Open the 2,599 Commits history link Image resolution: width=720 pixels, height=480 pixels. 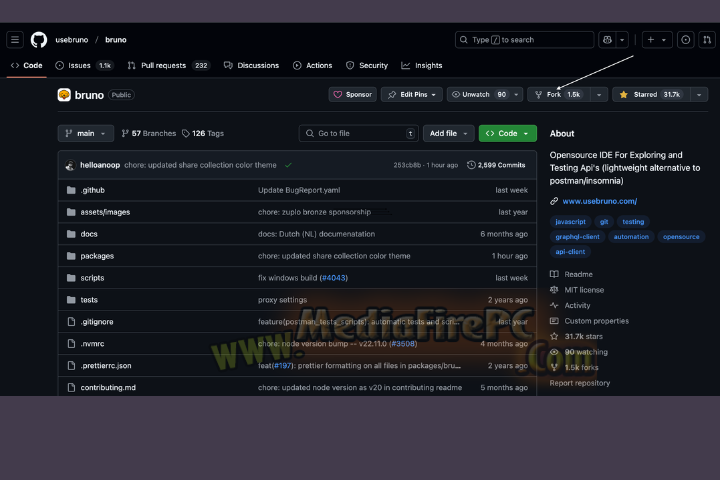pos(496,165)
